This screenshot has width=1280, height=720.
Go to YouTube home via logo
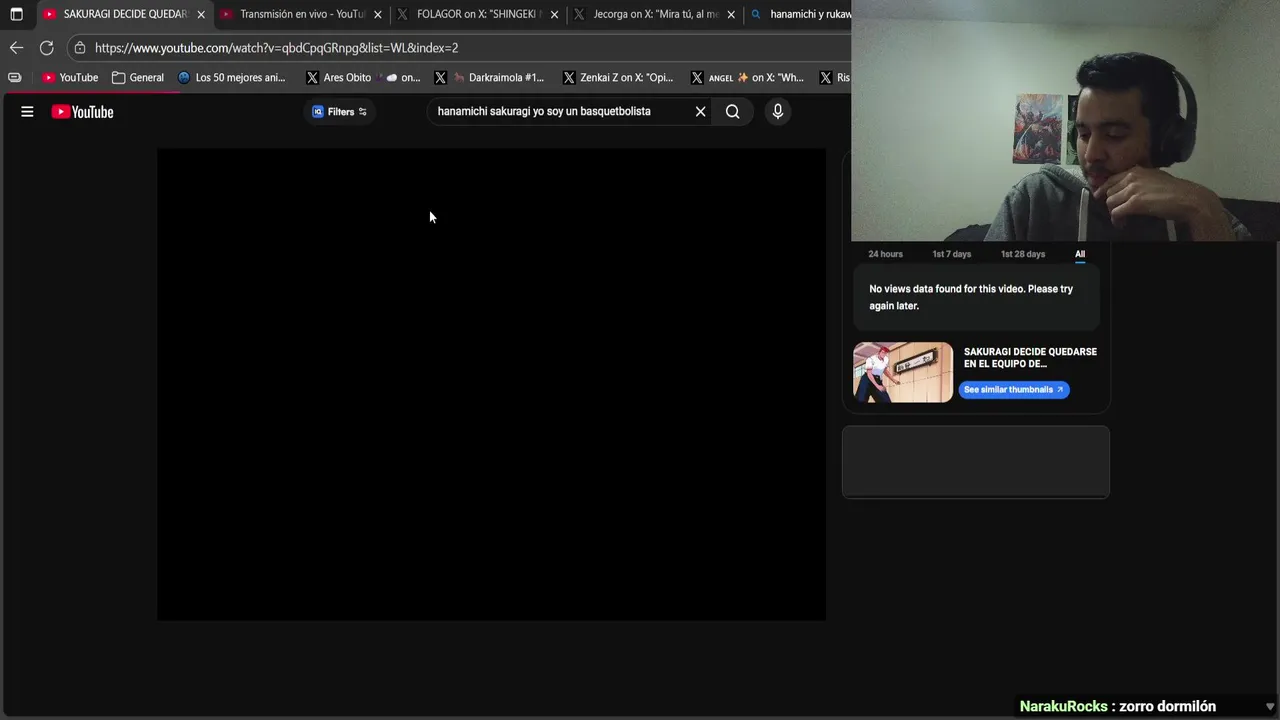coord(82,112)
